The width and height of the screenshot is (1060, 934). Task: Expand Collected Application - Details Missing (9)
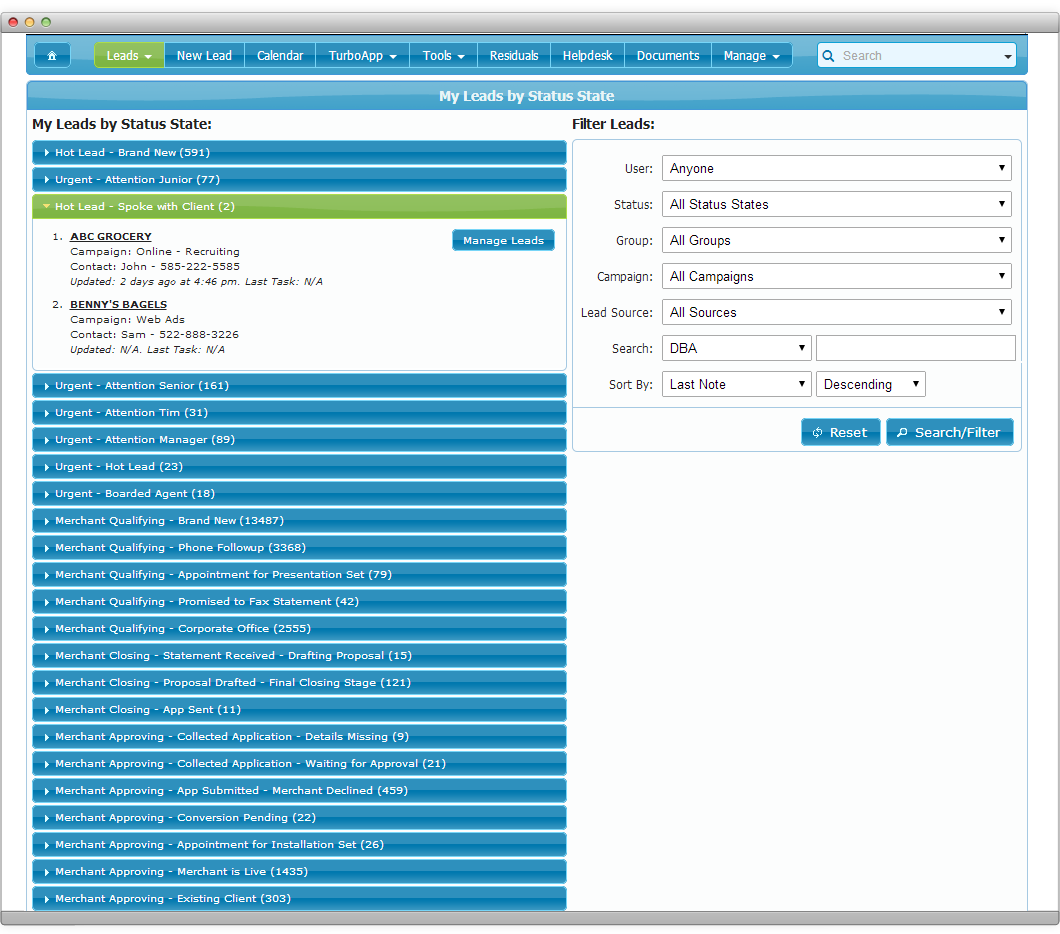299,737
